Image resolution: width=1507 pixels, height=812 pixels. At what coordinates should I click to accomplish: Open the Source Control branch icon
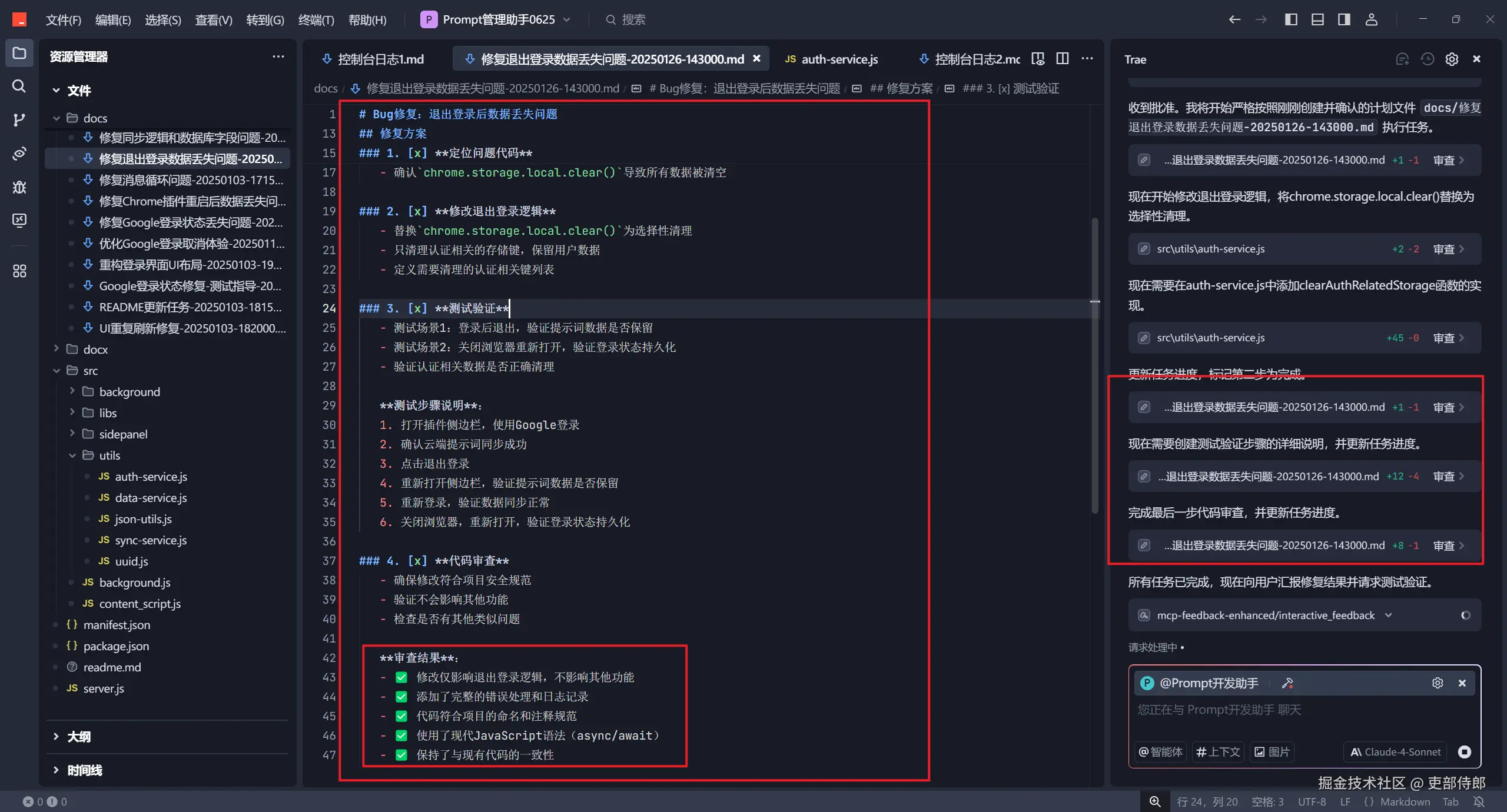[x=19, y=120]
